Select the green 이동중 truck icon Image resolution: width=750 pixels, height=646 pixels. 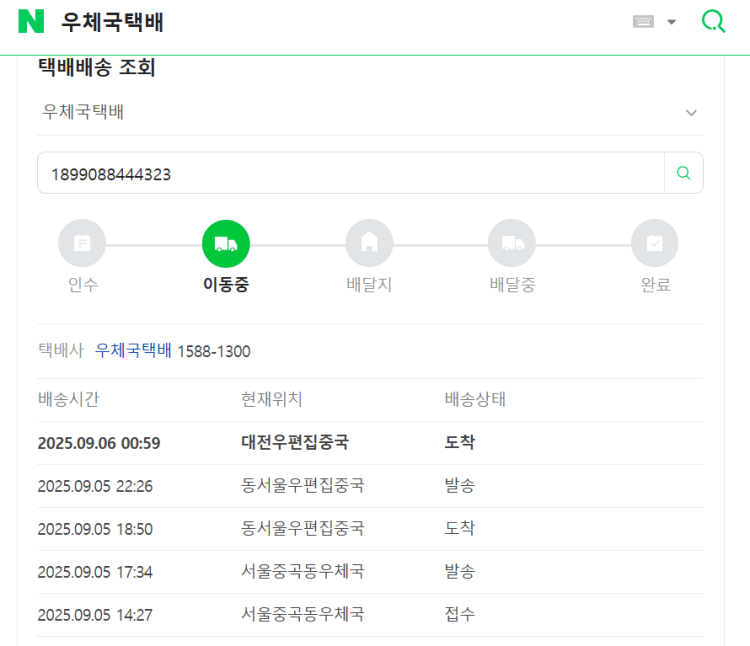[226, 243]
